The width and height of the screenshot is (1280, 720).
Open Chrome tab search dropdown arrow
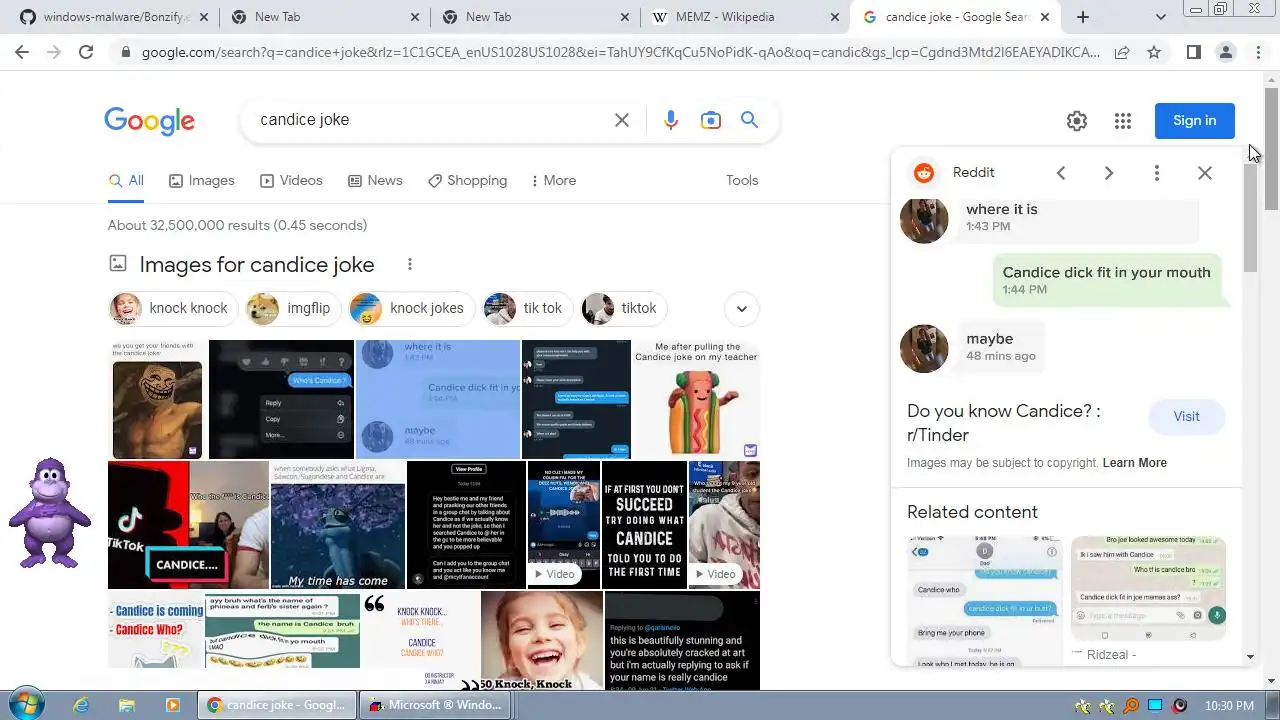pyautogui.click(x=1160, y=17)
